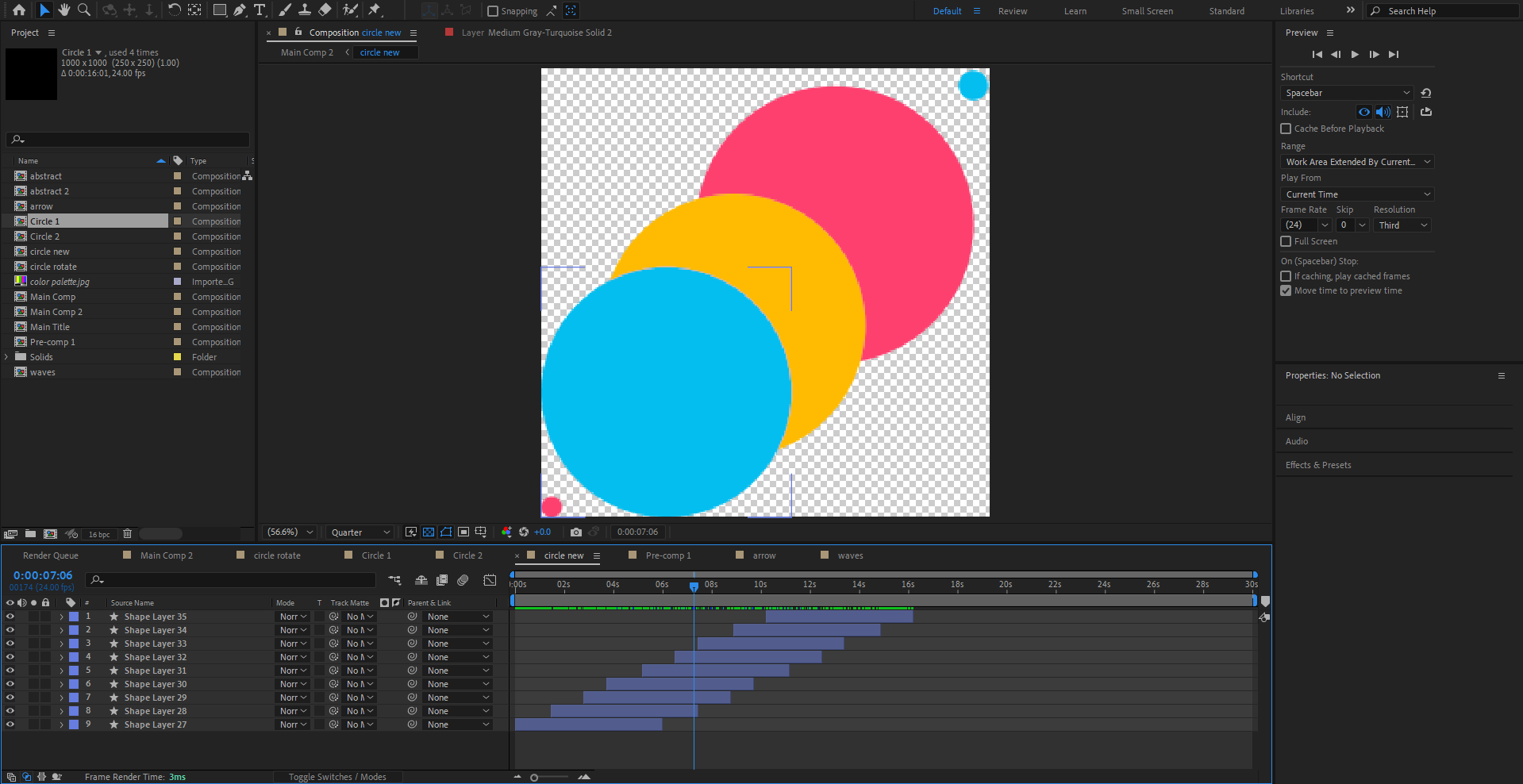Screen dimensions: 1523x784
Task: Select the Pen tool
Action: point(240,10)
